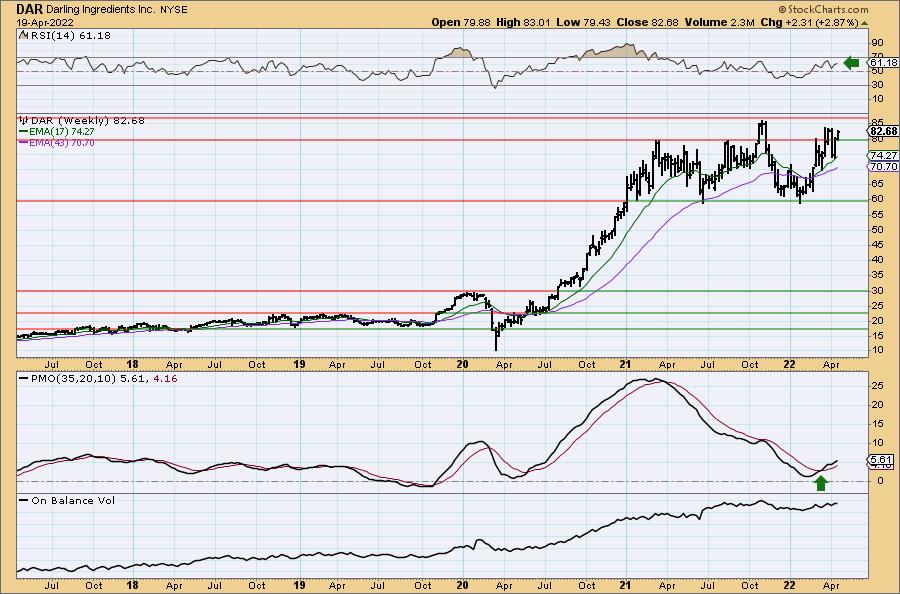
Task: Click year 18 on bottom OBV time axis
Action: click(133, 585)
